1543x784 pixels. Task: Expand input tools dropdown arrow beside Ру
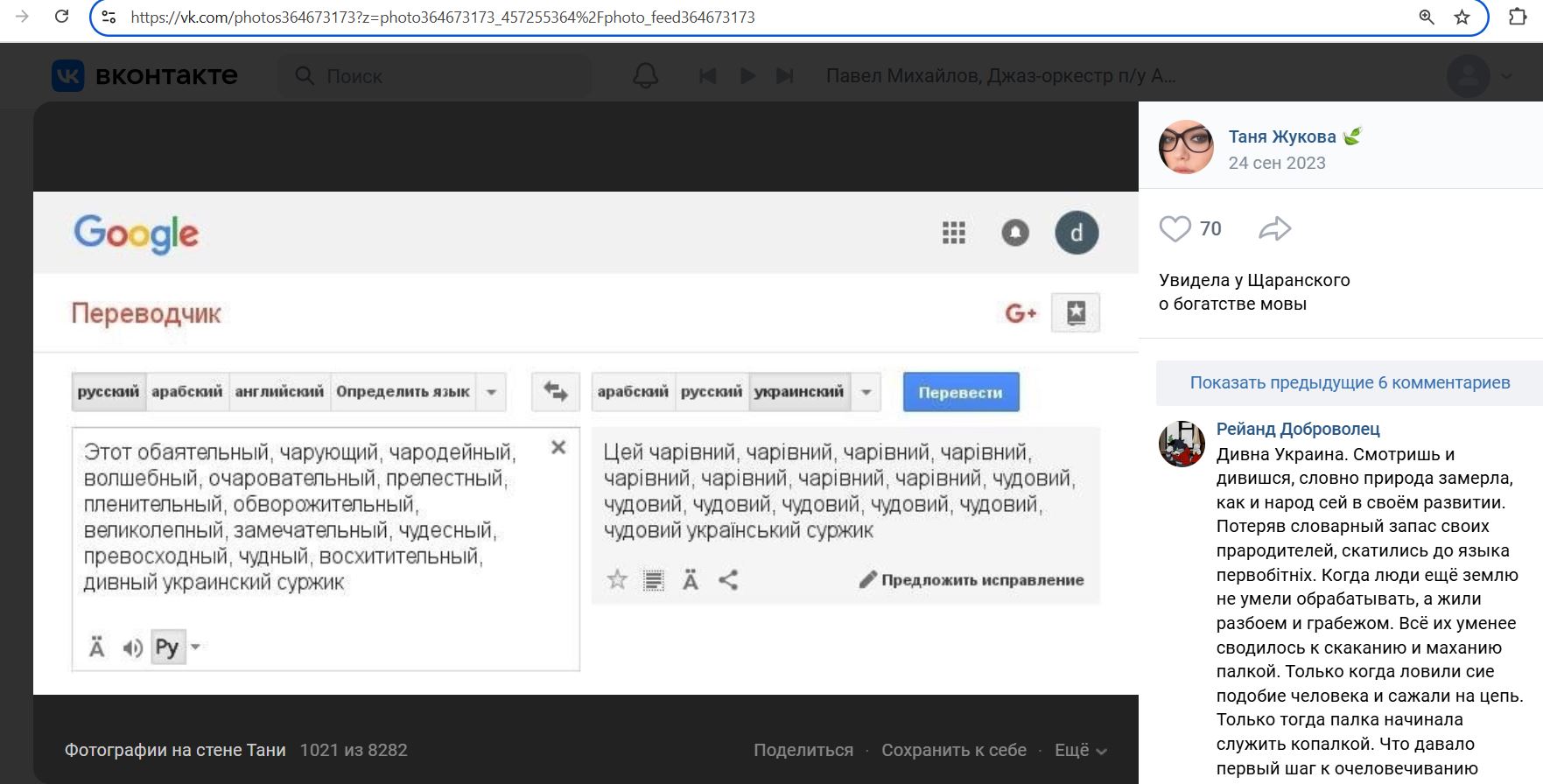click(x=195, y=647)
